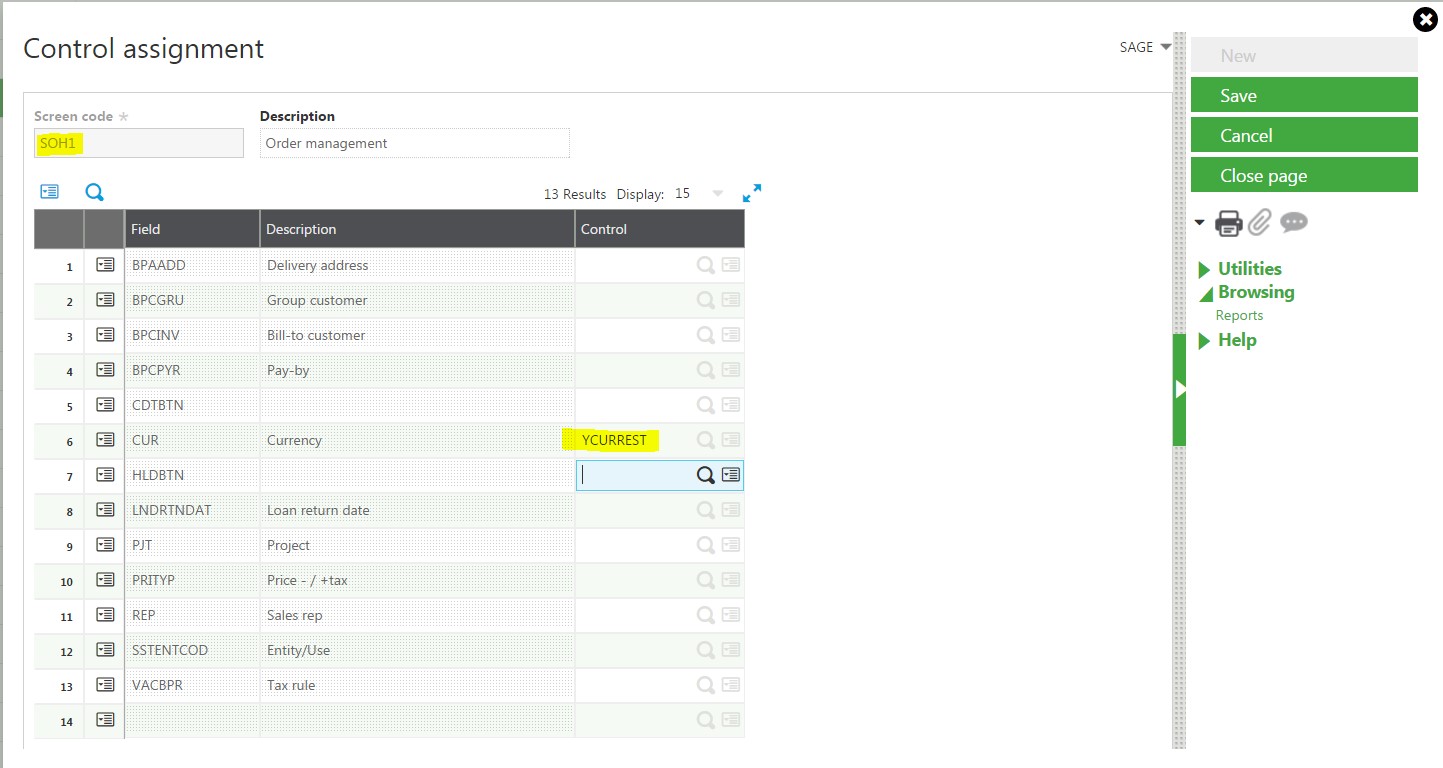This screenshot has width=1443, height=768.
Task: Expand the grid using the diagonal arrows icon
Action: [752, 192]
